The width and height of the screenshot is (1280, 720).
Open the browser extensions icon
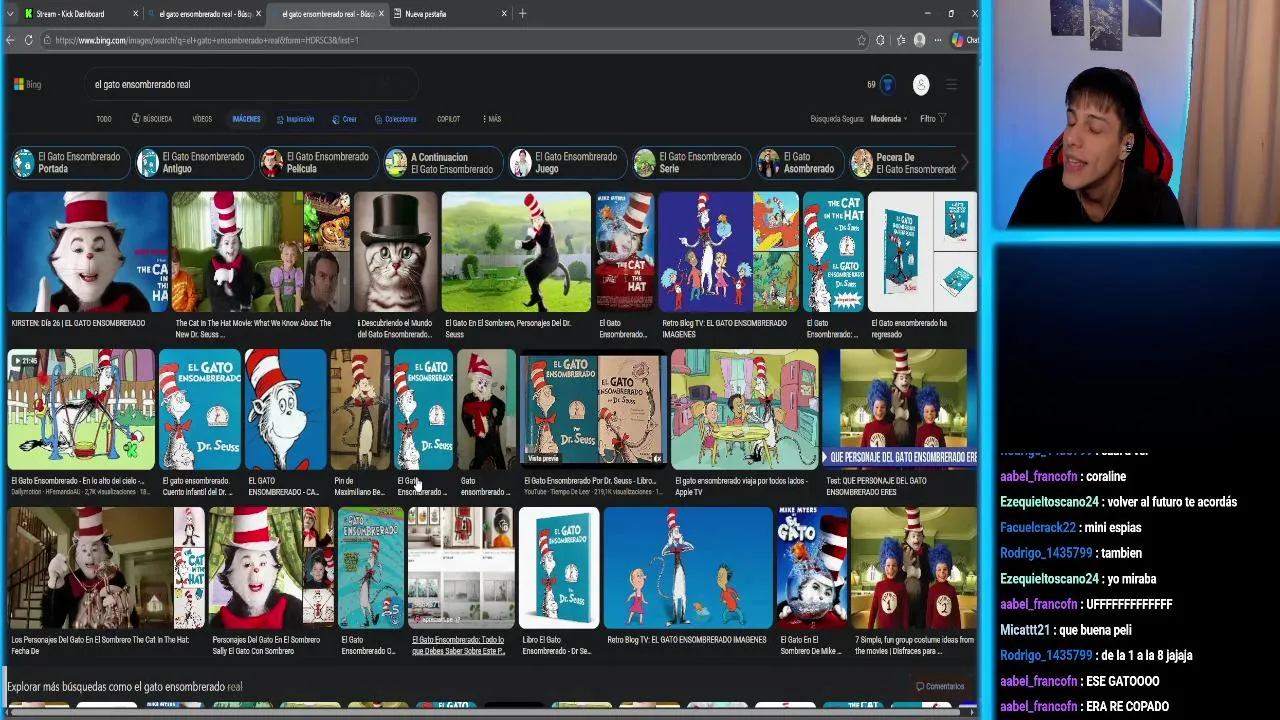tap(880, 40)
